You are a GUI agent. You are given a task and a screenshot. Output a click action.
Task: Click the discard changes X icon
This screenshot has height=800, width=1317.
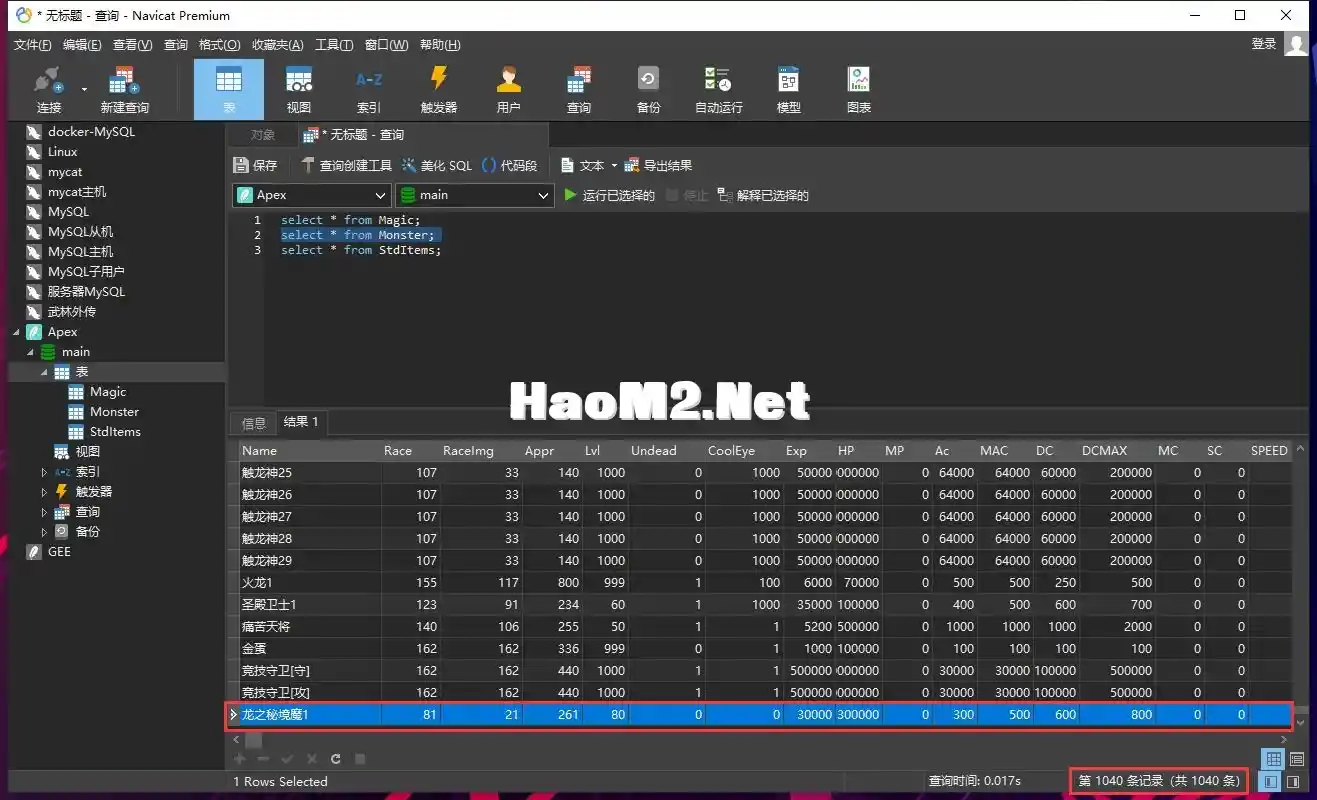click(x=312, y=759)
